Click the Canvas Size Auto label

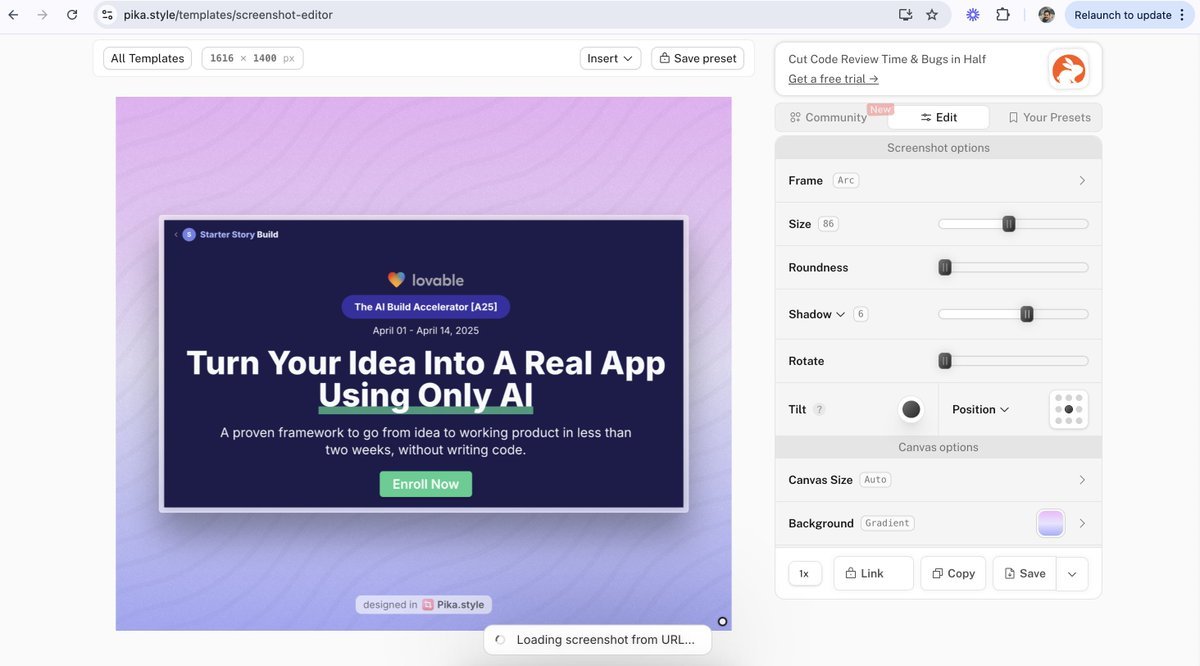click(875, 480)
